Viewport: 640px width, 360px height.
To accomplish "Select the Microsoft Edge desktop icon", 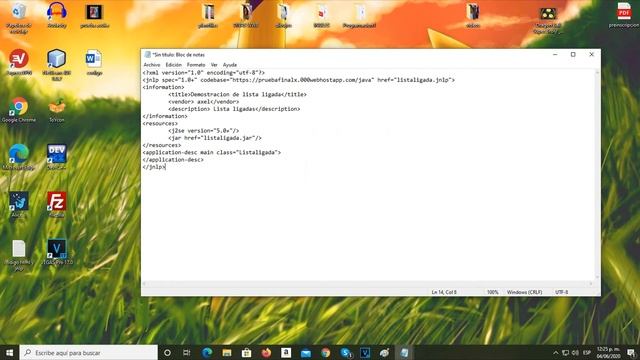I will pos(19,154).
